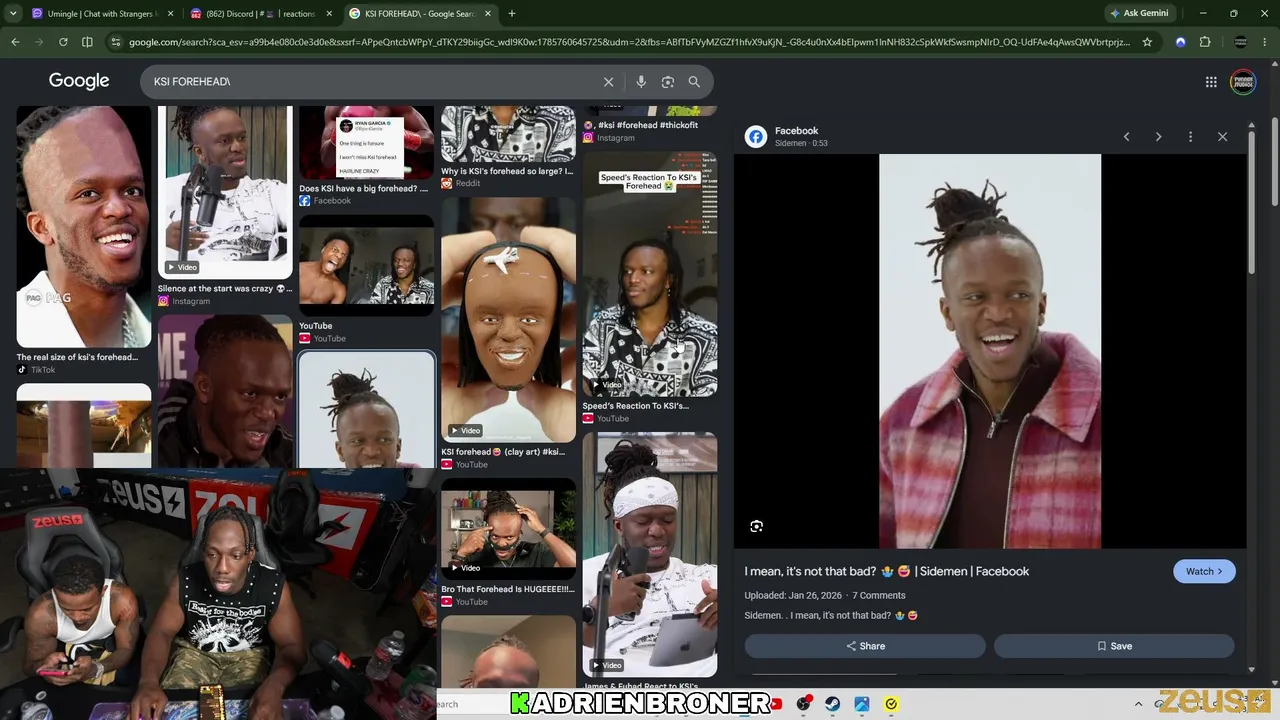The image size is (1280, 720).
Task: Open the result thumbnail captioned 'YouTube'
Action: pyautogui.click(x=366, y=263)
